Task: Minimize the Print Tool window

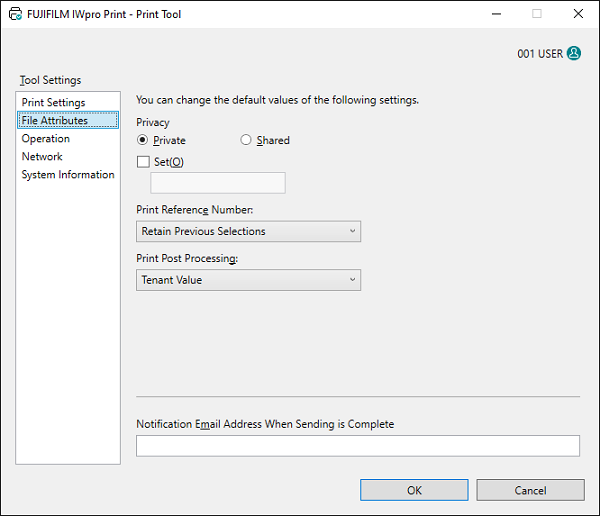Action: pos(490,15)
